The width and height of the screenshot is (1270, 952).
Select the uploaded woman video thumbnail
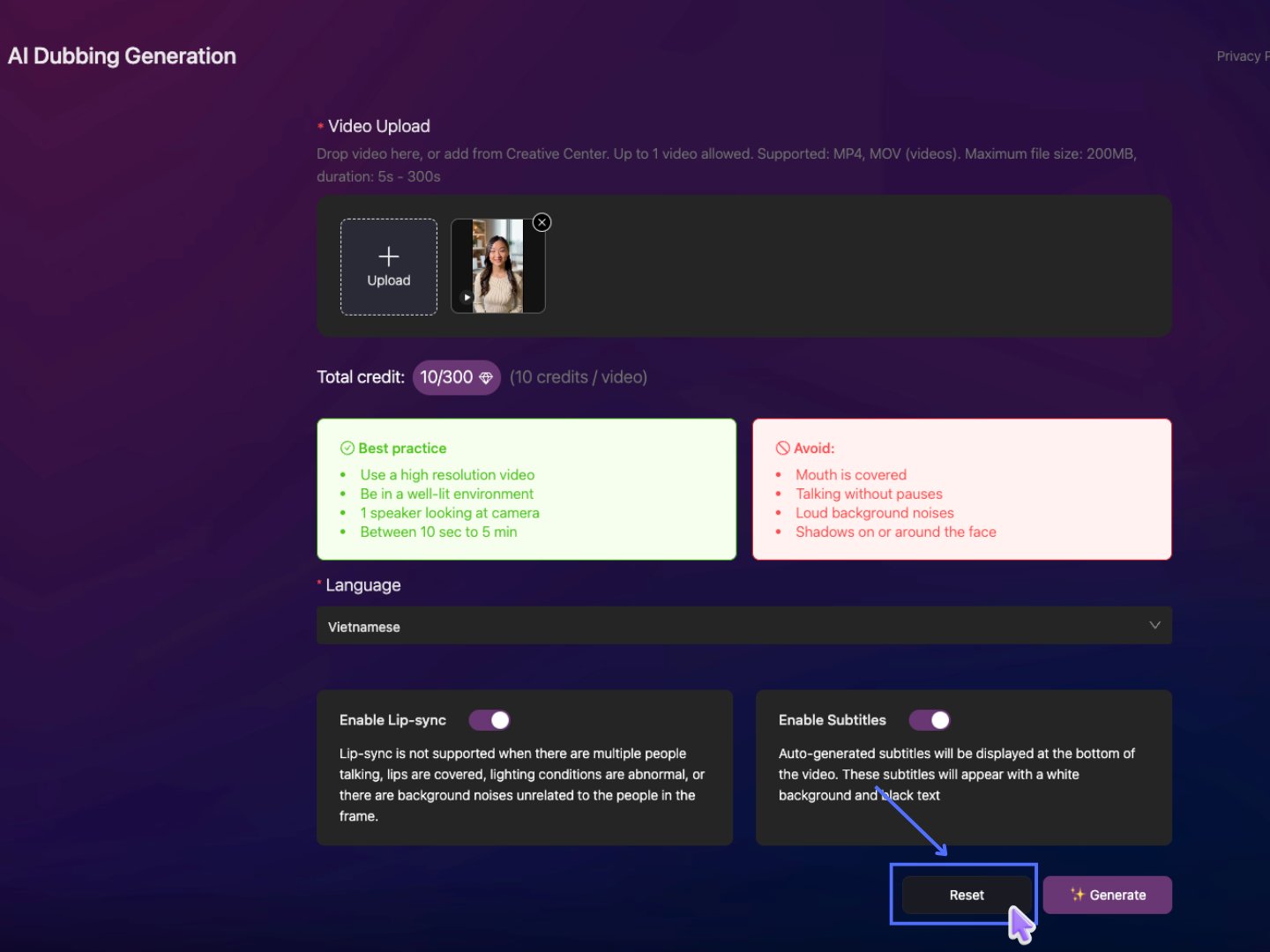[x=498, y=266]
